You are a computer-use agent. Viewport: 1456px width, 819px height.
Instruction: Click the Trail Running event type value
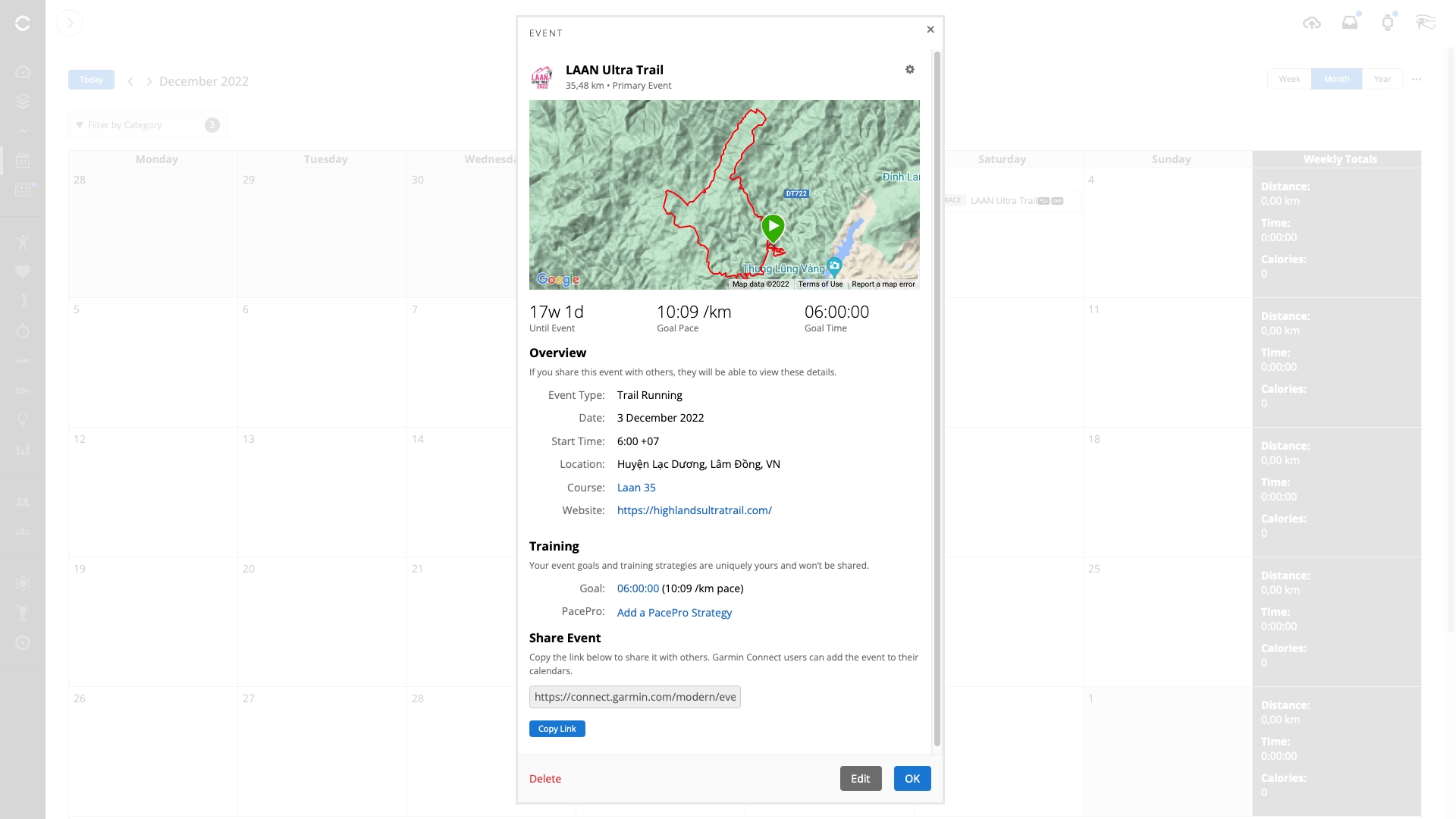[x=650, y=395]
